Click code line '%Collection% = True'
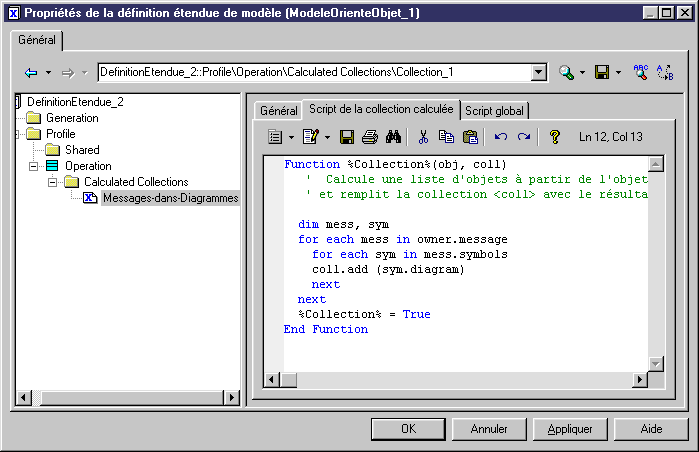Image resolution: width=699 pixels, height=452 pixels. point(364,314)
